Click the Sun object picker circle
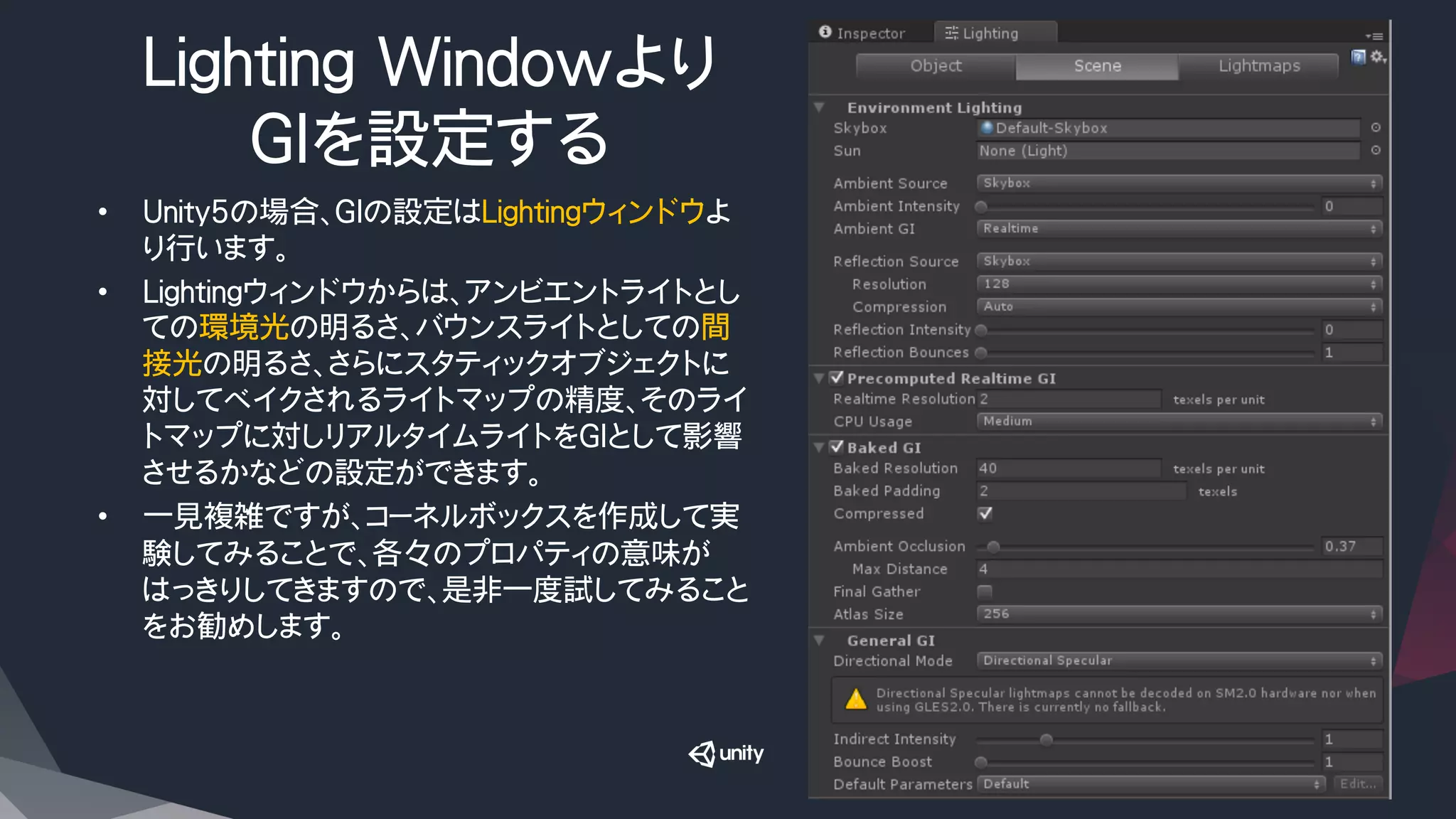 tap(1376, 150)
